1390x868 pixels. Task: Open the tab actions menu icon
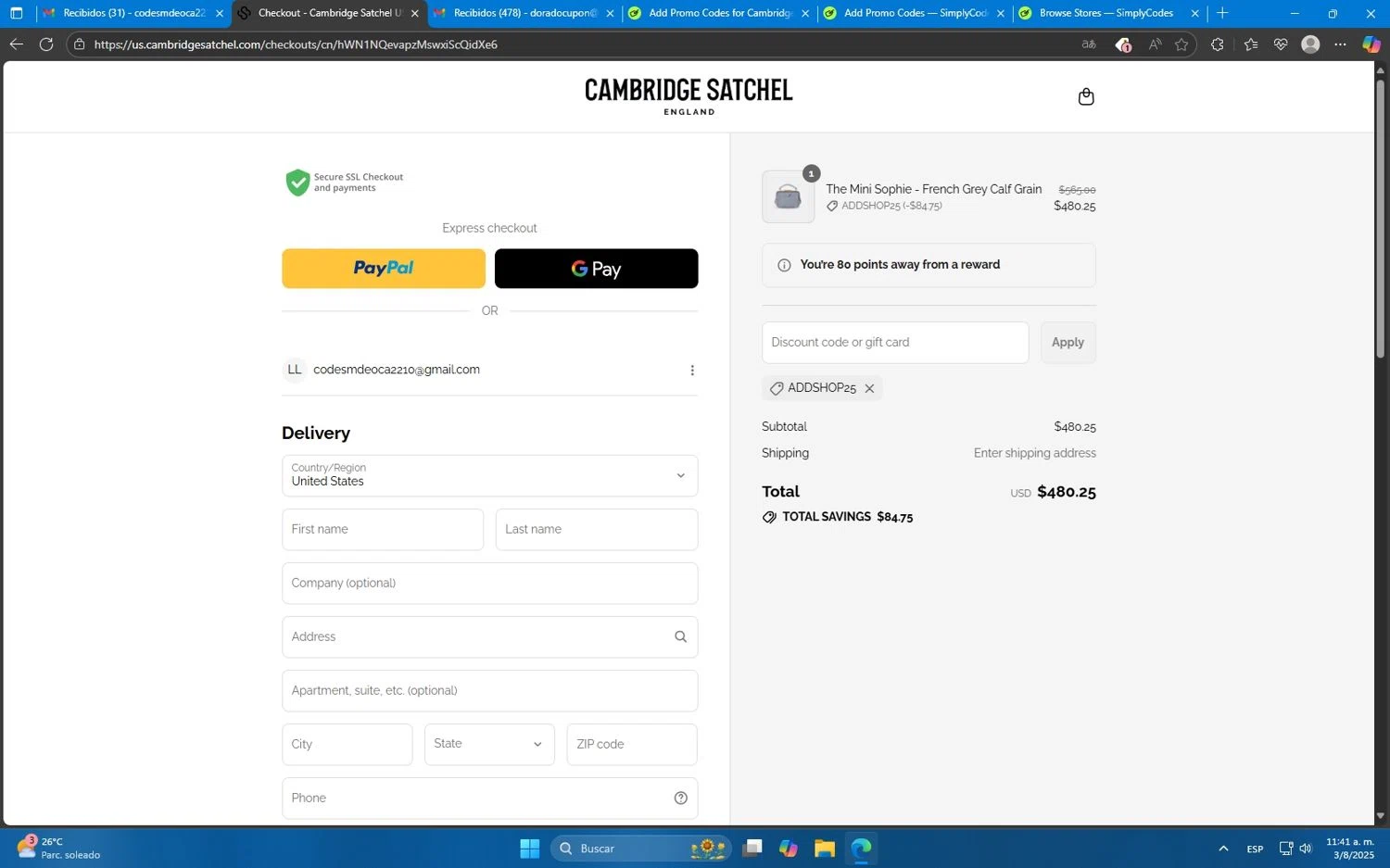(x=16, y=13)
